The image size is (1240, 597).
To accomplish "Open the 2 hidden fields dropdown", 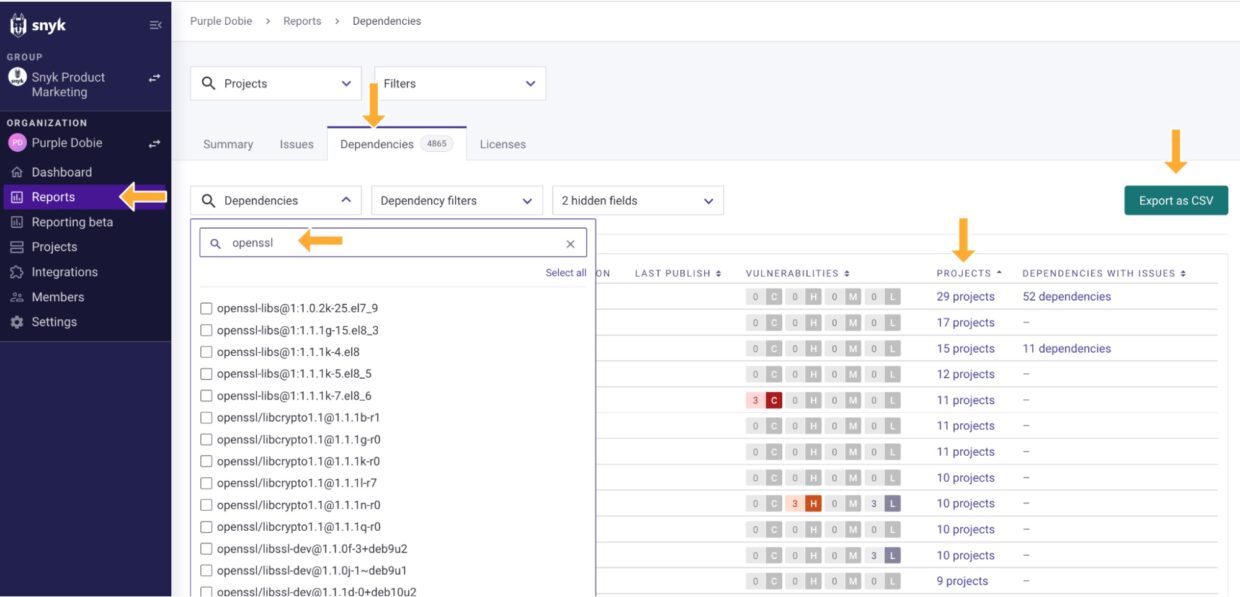I will click(x=637, y=201).
